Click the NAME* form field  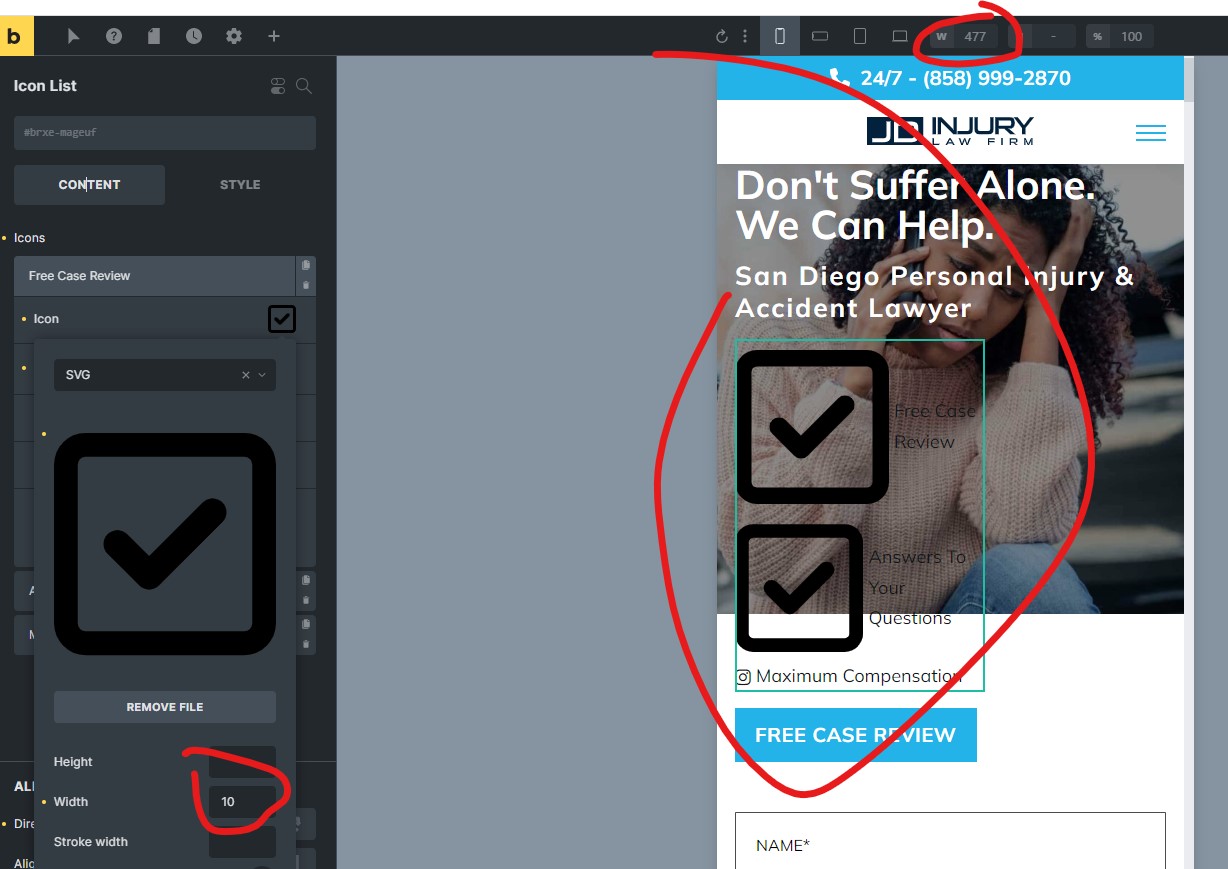pos(950,845)
